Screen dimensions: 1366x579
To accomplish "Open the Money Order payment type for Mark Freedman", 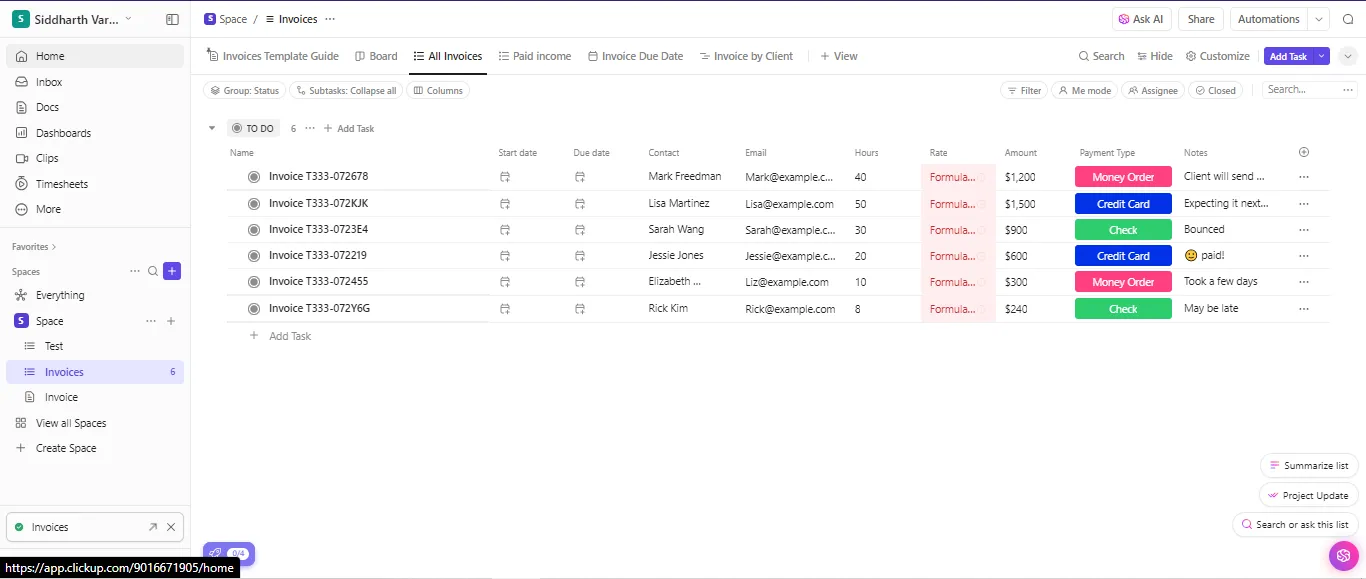I will click(x=1123, y=177).
